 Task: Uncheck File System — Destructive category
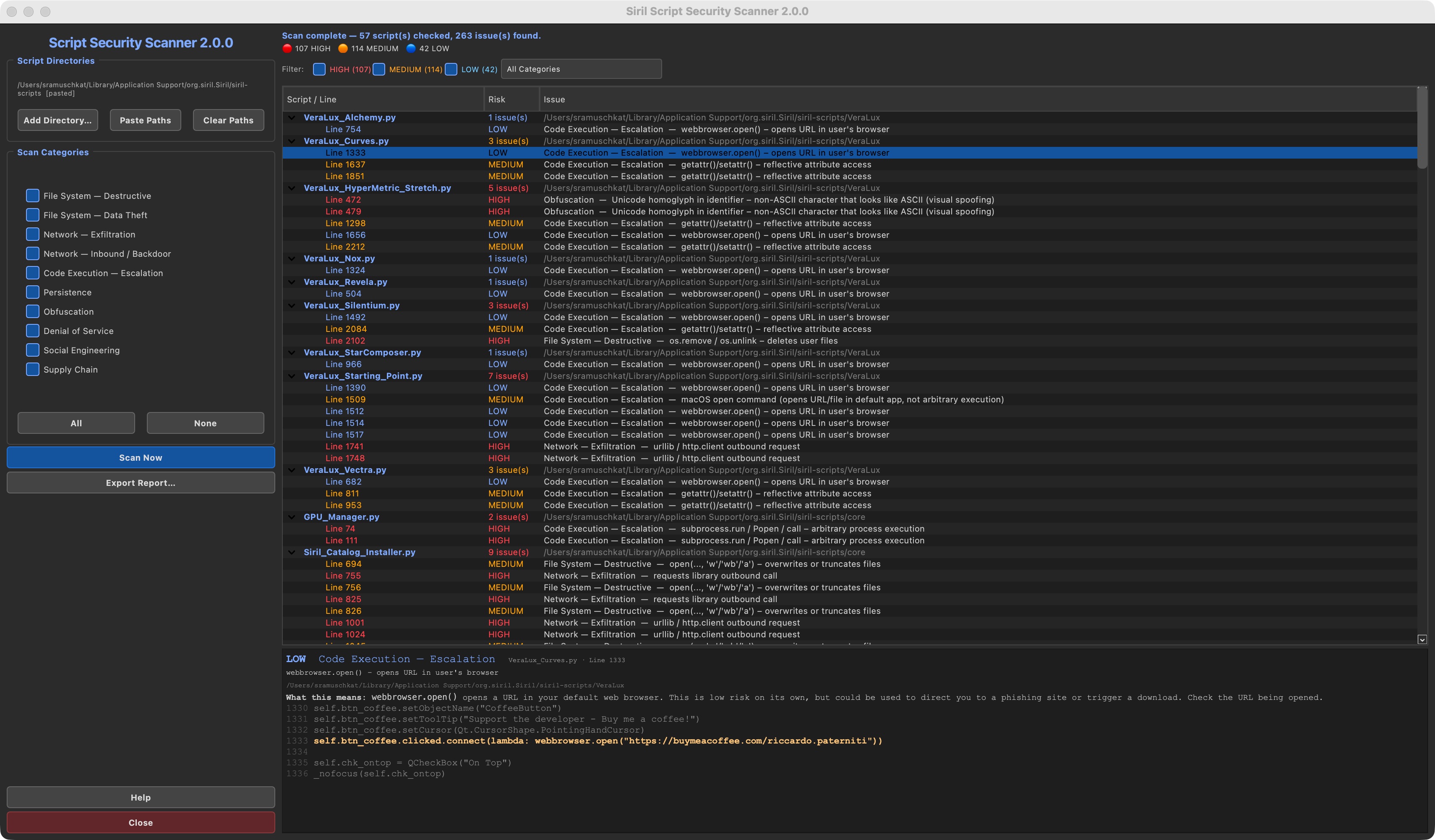point(32,196)
